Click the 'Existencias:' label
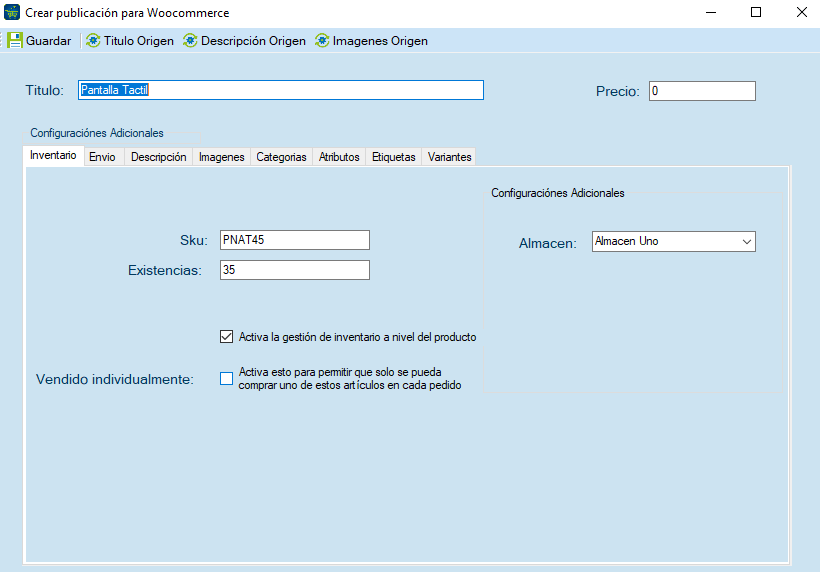 pyautogui.click(x=165, y=270)
